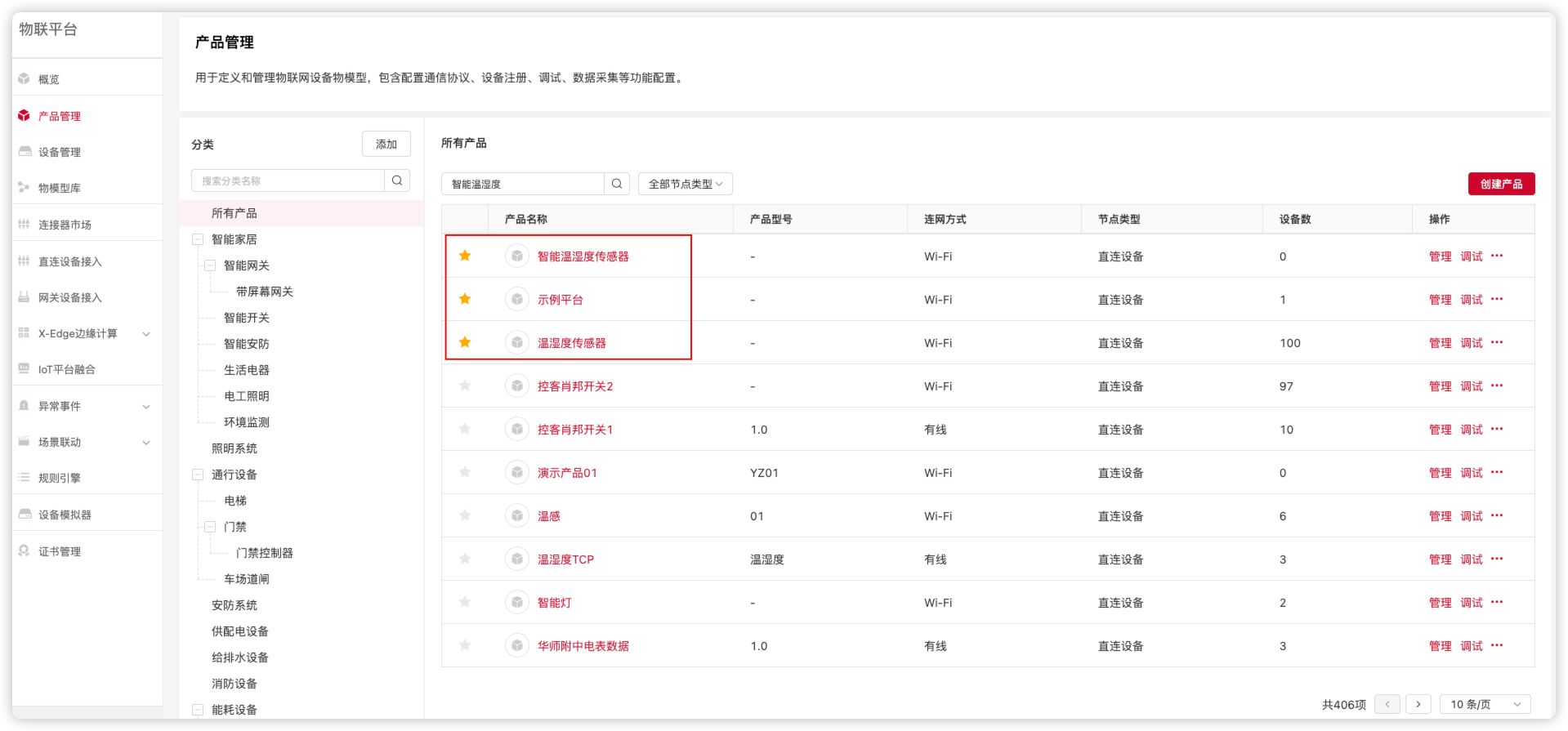
Task: Click the red 创建产品 button
Action: [x=1501, y=184]
